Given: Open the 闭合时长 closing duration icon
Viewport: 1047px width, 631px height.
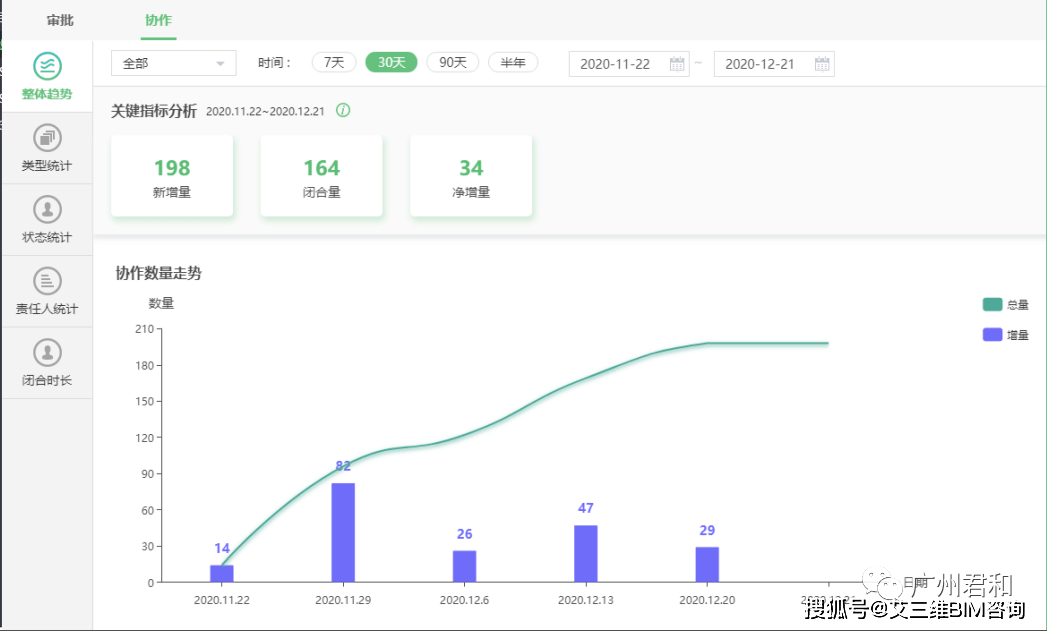Looking at the screenshot, I should pos(47,352).
